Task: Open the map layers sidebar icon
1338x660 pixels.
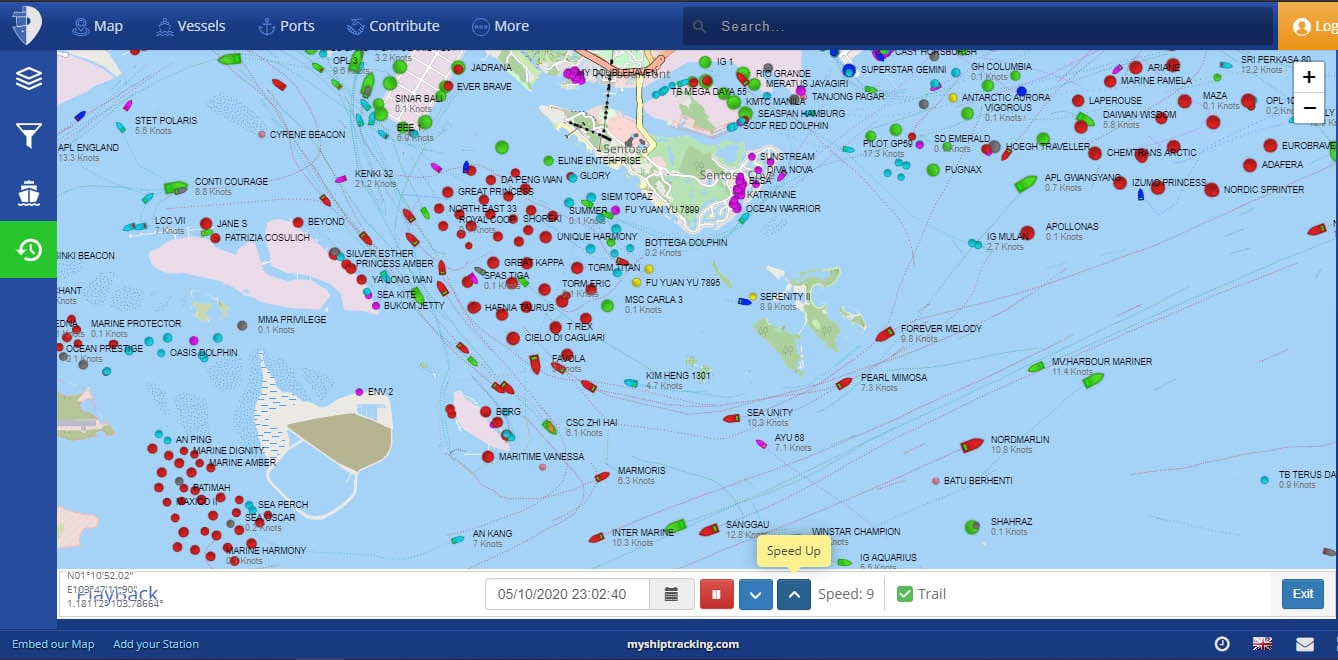Action: 28,79
